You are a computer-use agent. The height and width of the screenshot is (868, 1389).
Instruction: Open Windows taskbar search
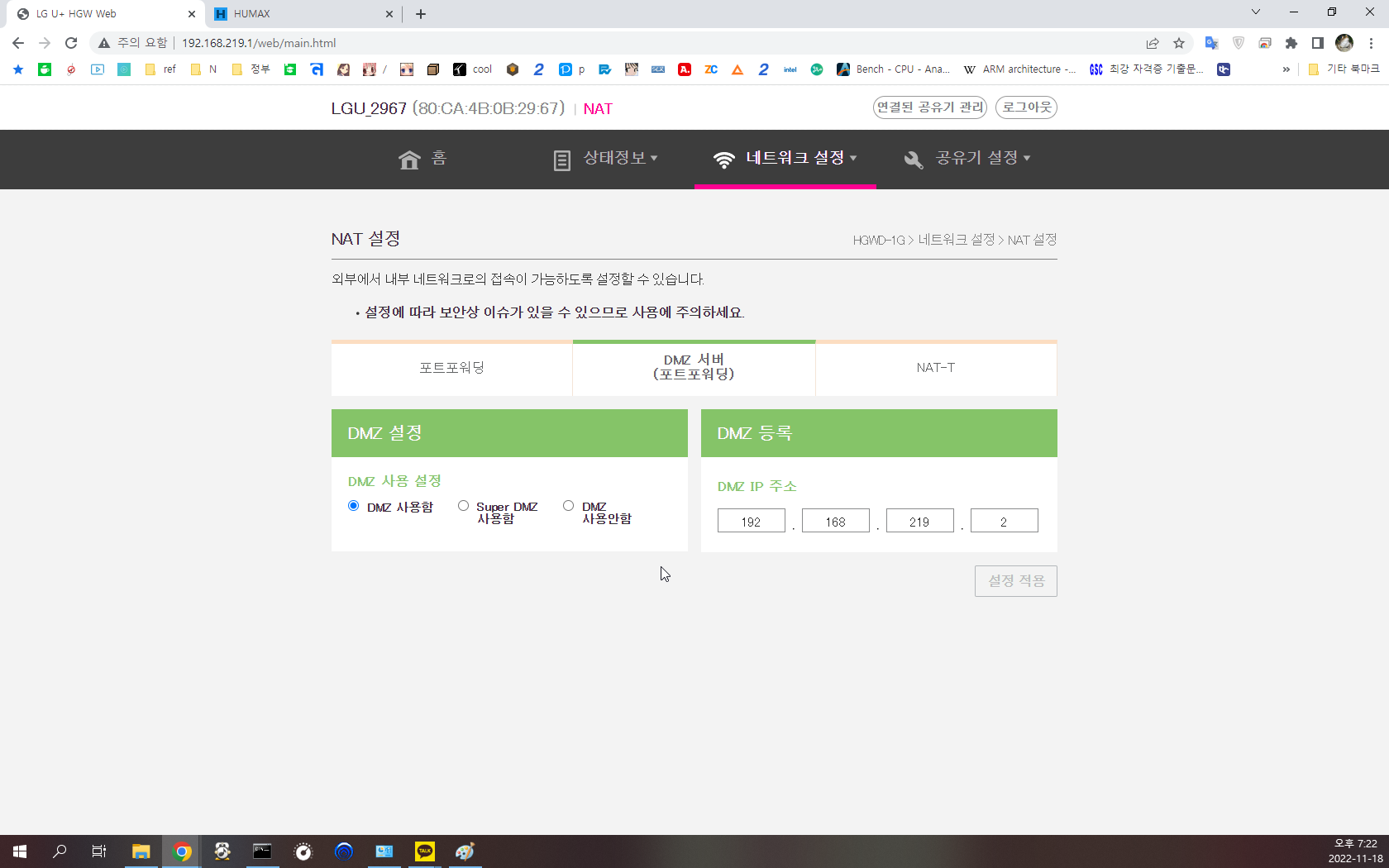click(x=60, y=851)
